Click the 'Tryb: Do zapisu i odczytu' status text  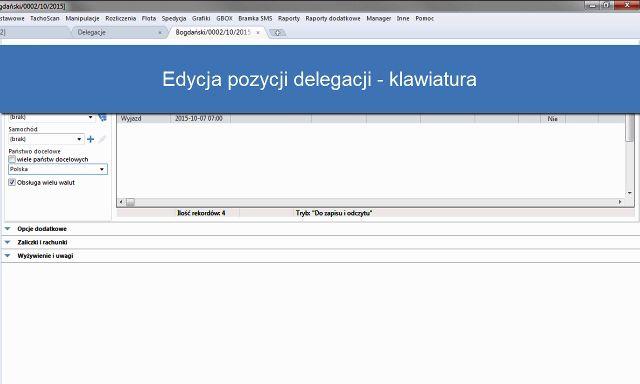point(334,213)
